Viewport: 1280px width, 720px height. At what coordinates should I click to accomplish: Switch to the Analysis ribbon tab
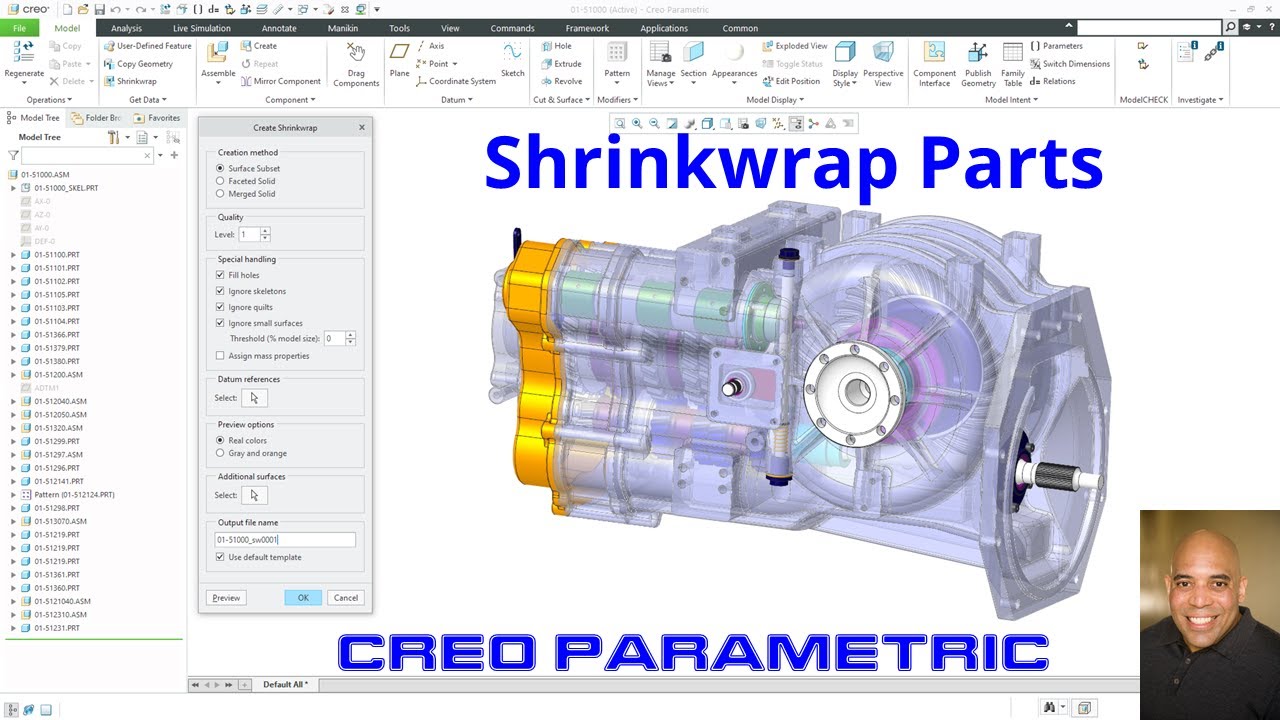tap(126, 28)
